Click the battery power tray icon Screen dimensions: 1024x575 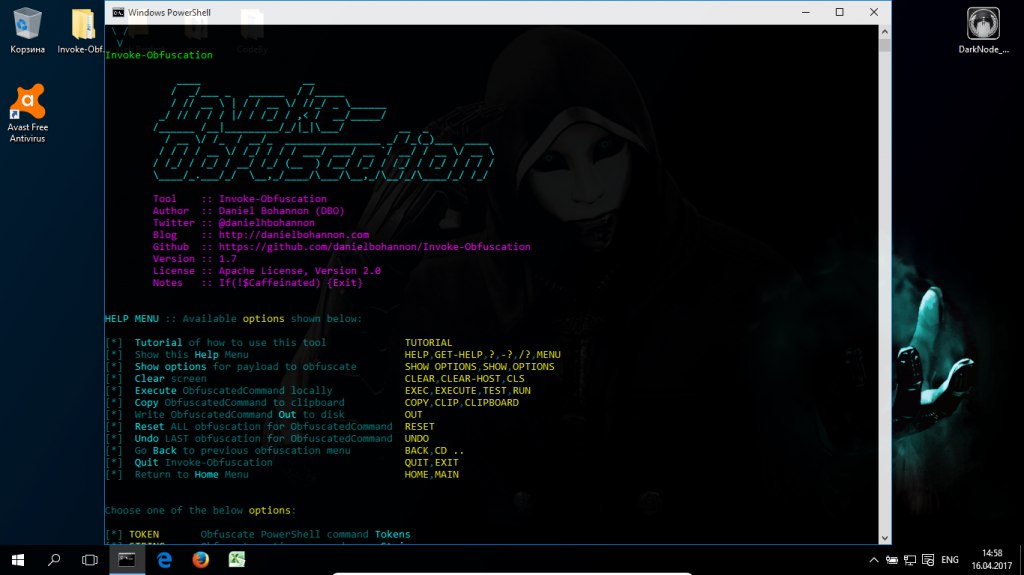(892, 560)
